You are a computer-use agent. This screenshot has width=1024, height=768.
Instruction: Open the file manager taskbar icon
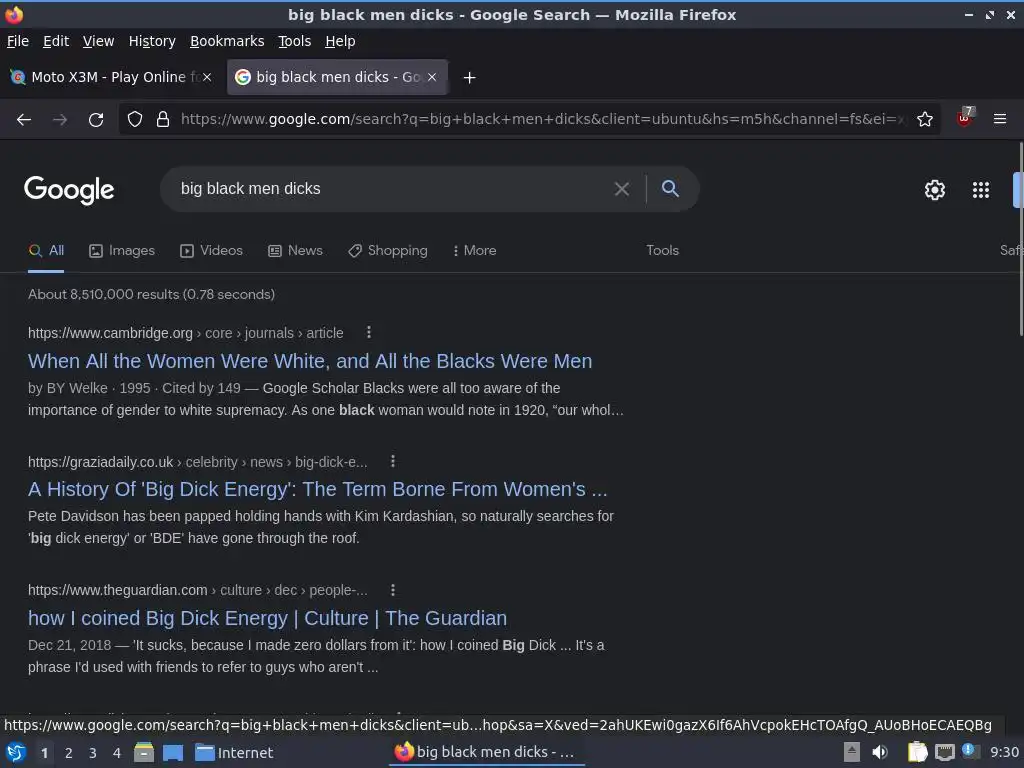point(144,752)
